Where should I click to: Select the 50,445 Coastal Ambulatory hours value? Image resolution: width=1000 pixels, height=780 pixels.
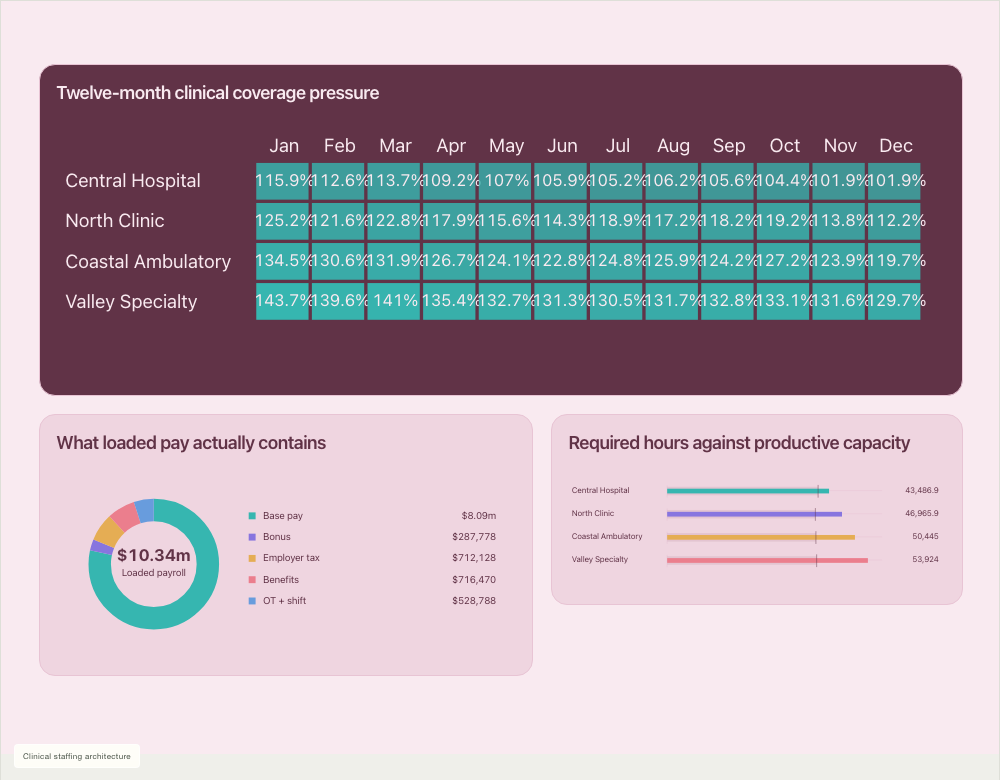coord(925,536)
